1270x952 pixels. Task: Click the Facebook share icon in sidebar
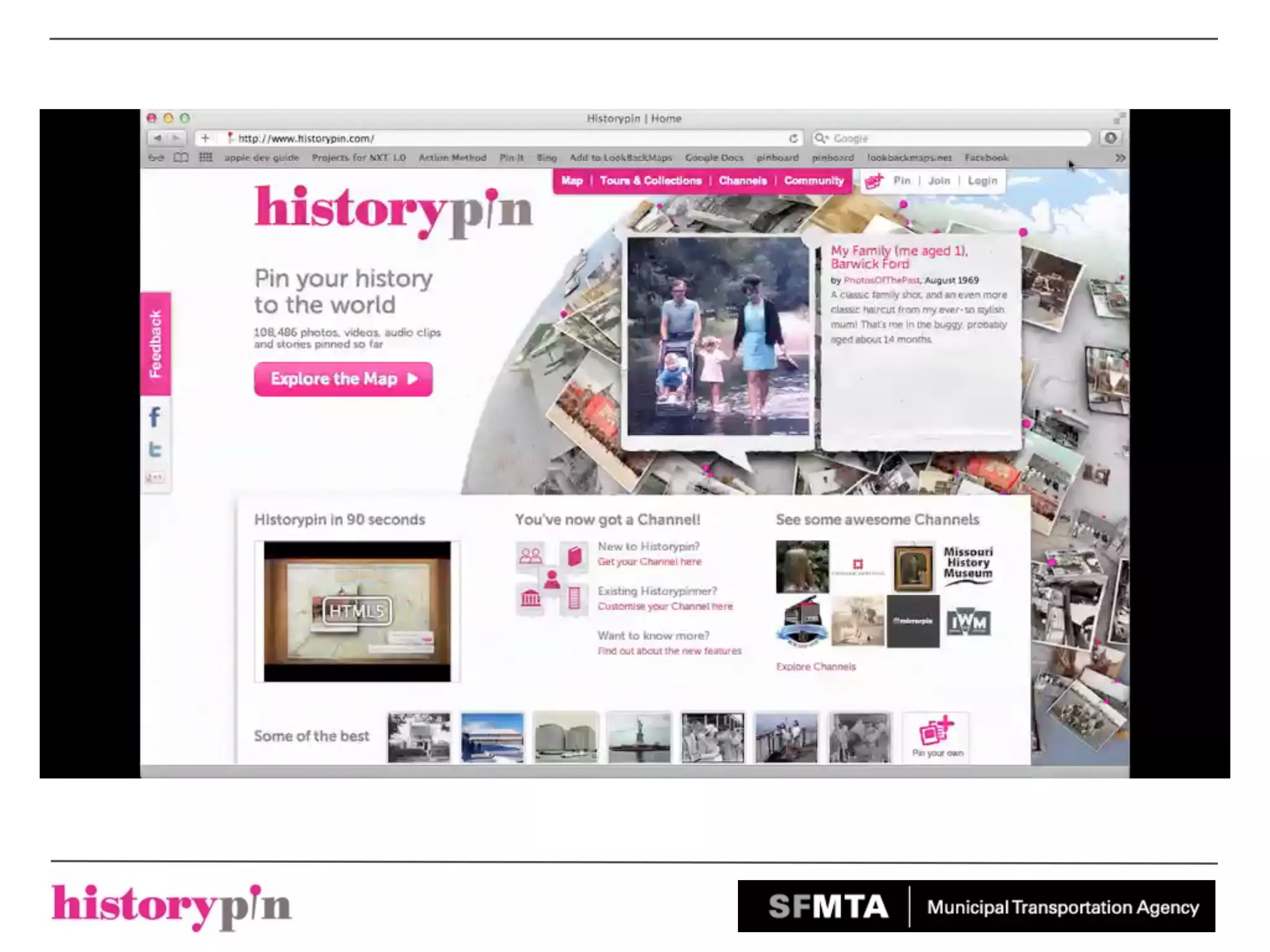tap(155, 417)
